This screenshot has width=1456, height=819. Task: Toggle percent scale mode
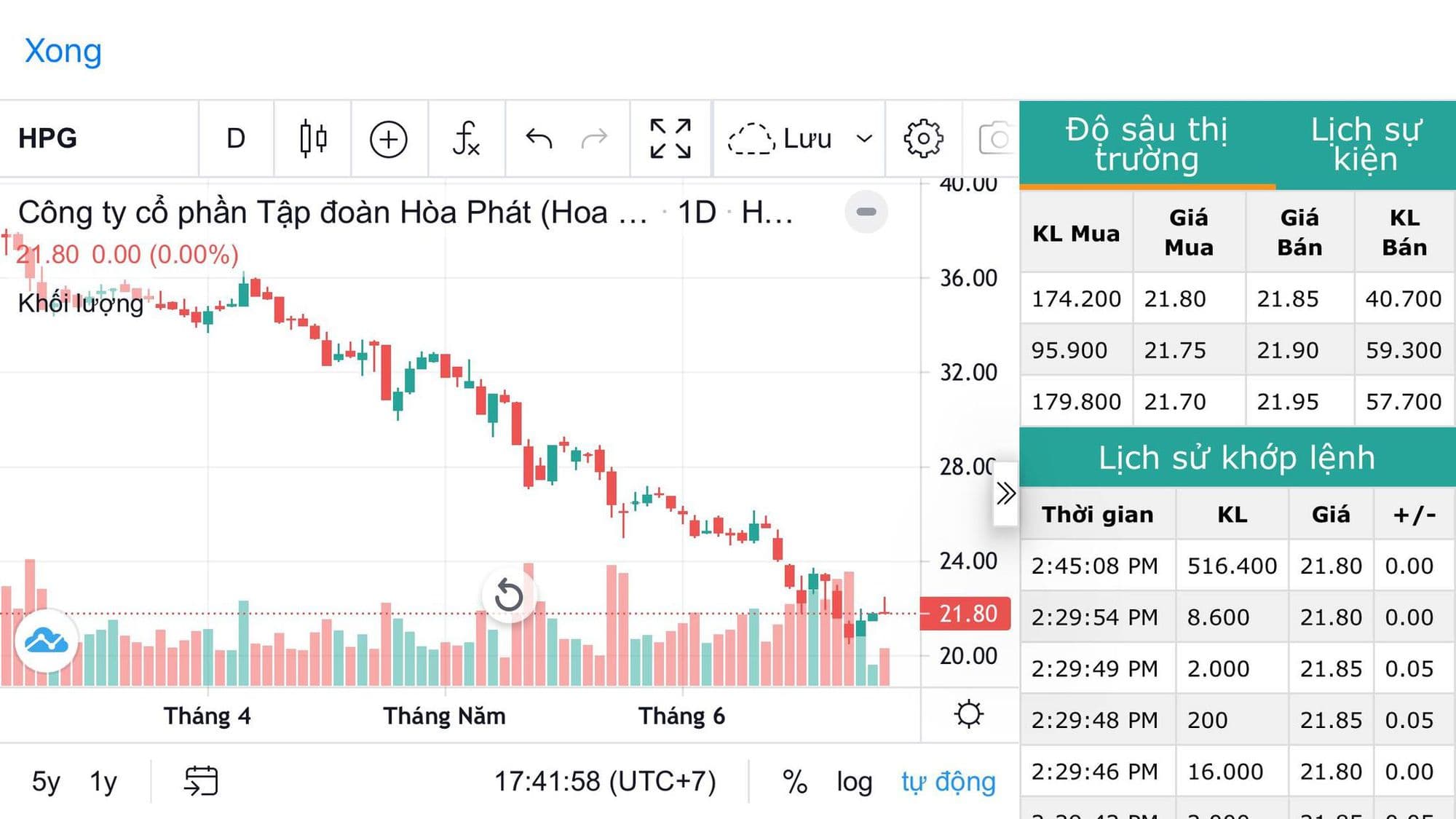pos(794,782)
